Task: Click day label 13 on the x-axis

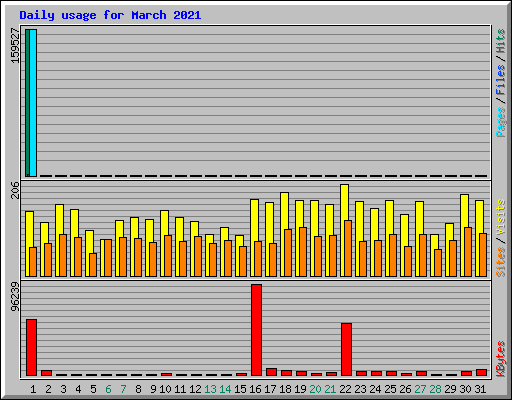Action: [210, 389]
